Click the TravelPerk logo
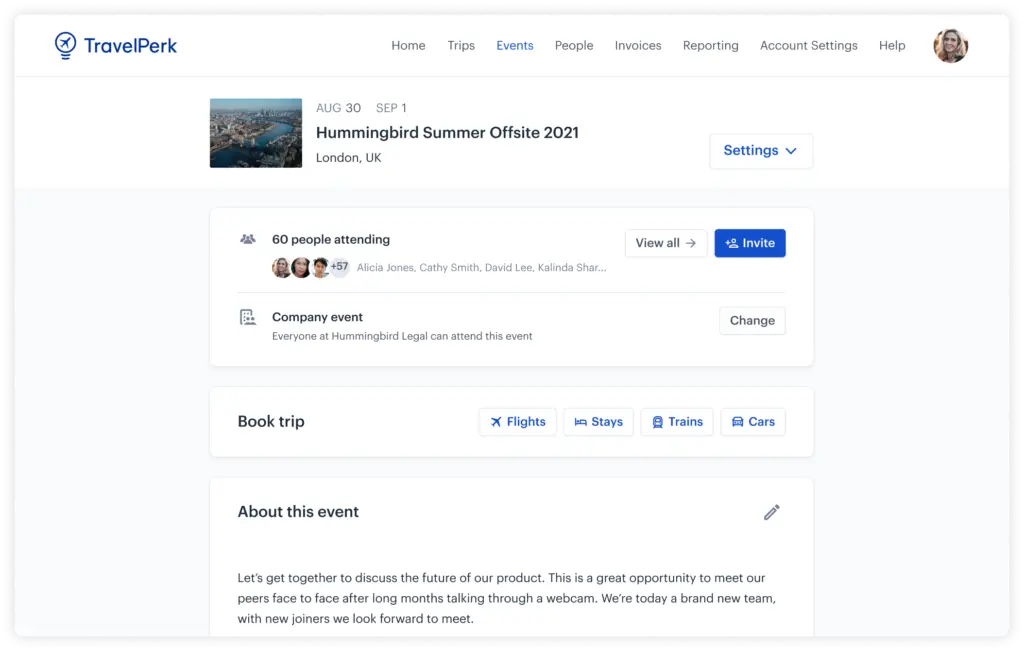 coord(116,46)
